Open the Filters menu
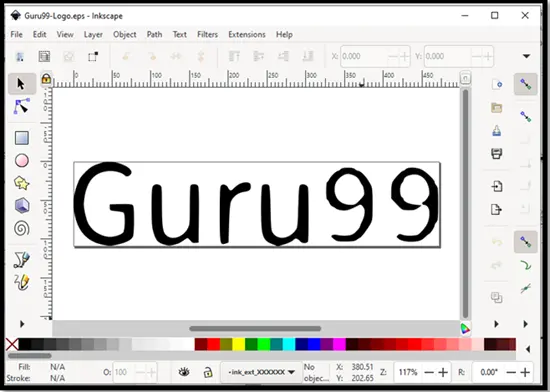 207,34
